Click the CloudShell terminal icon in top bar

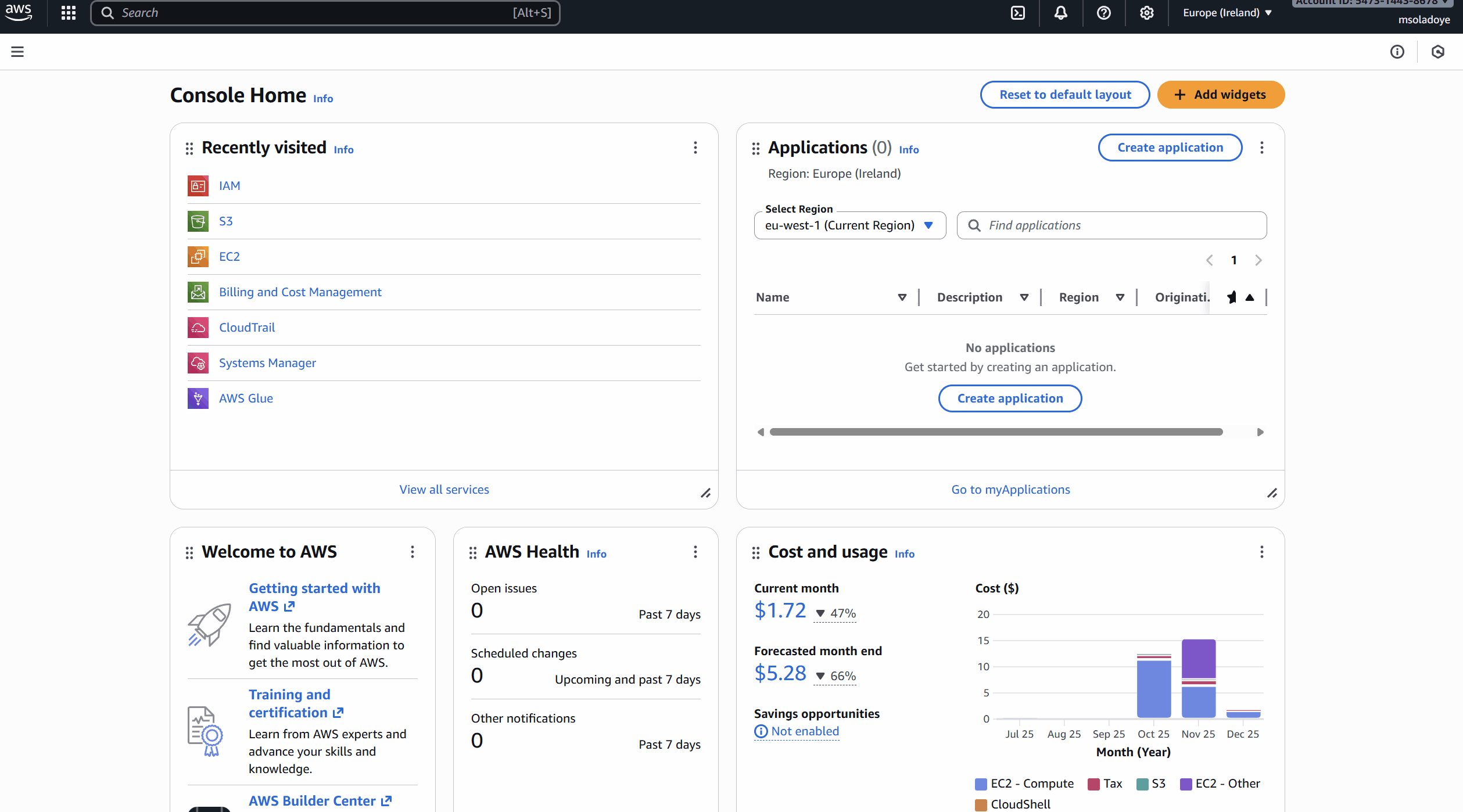(1018, 13)
